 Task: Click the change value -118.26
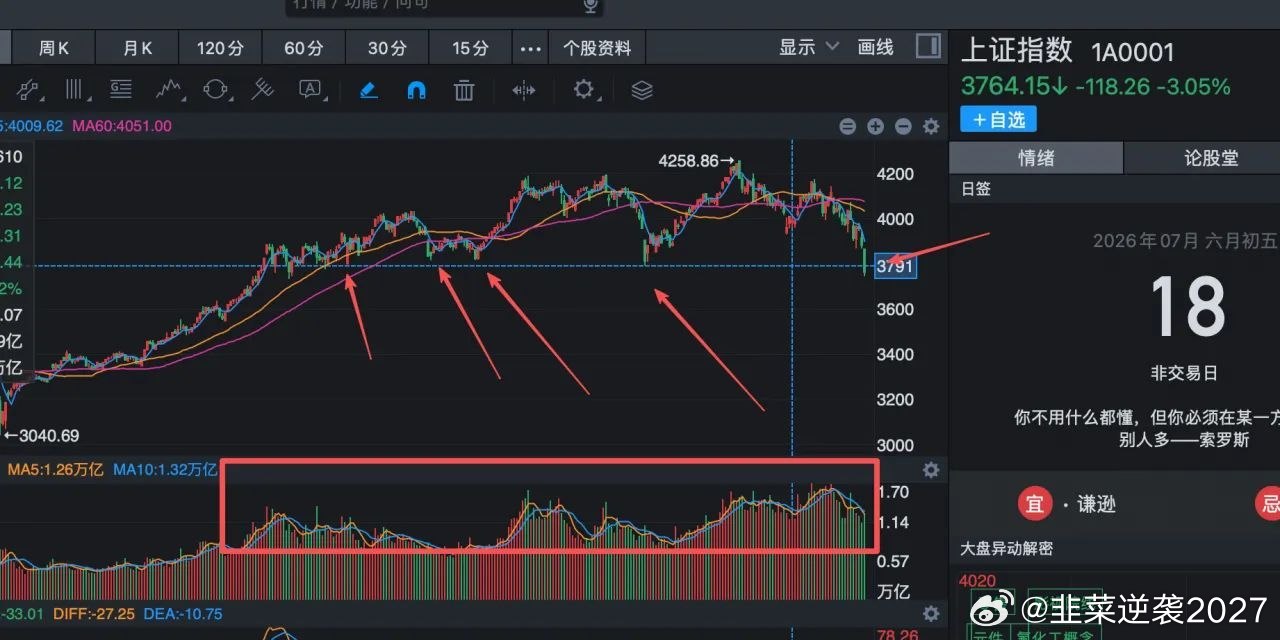[x=1113, y=86]
